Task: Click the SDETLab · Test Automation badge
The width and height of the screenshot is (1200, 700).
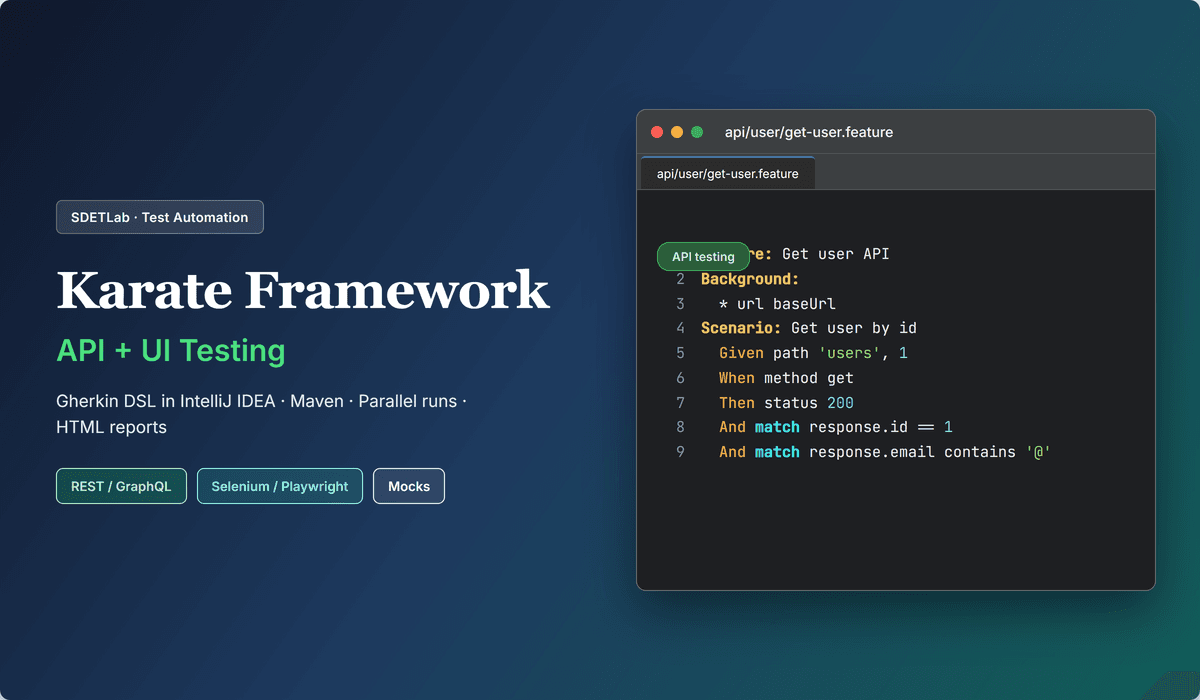Action: coord(160,217)
